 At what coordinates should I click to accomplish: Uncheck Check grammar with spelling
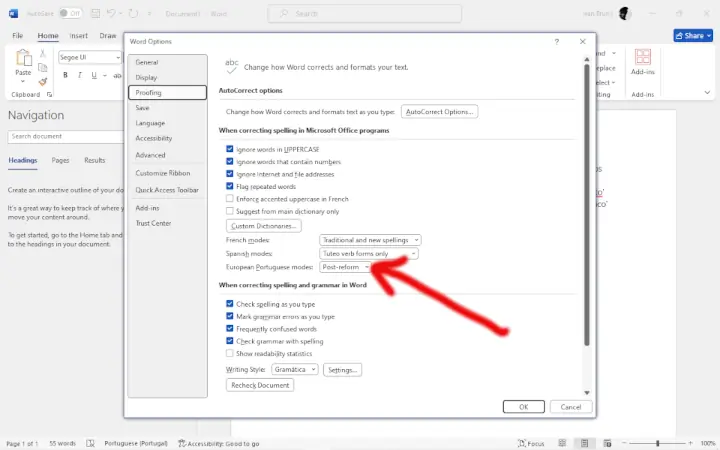[230, 341]
